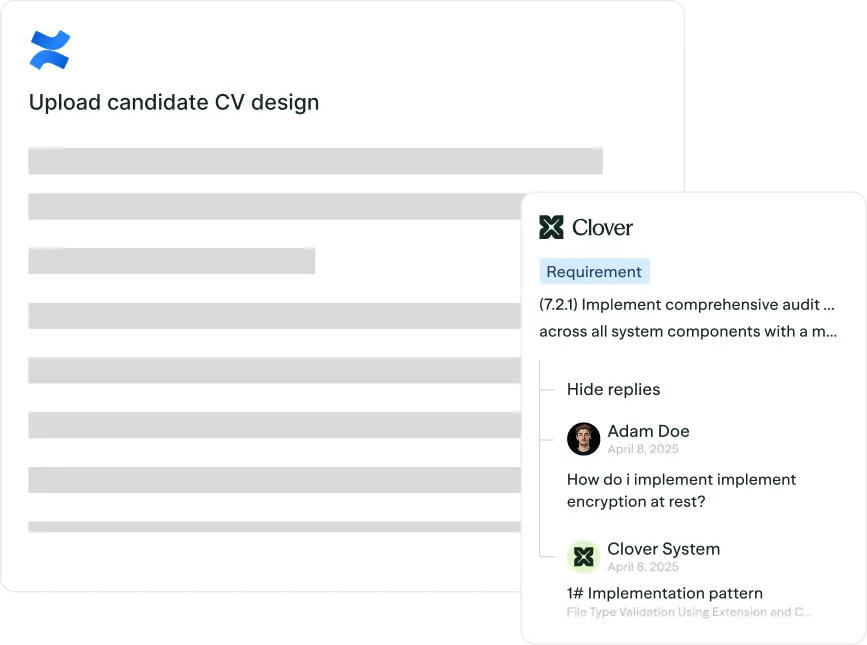Viewport: 867px width, 645px height.
Task: Select the Upload candidate CV design title
Action: [x=173, y=102]
